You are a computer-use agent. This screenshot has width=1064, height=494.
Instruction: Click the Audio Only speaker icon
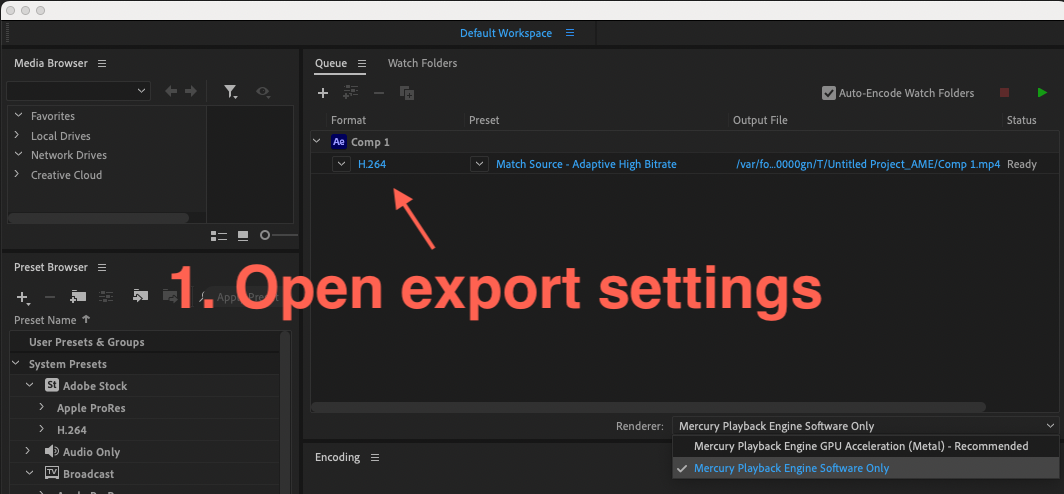coord(52,451)
